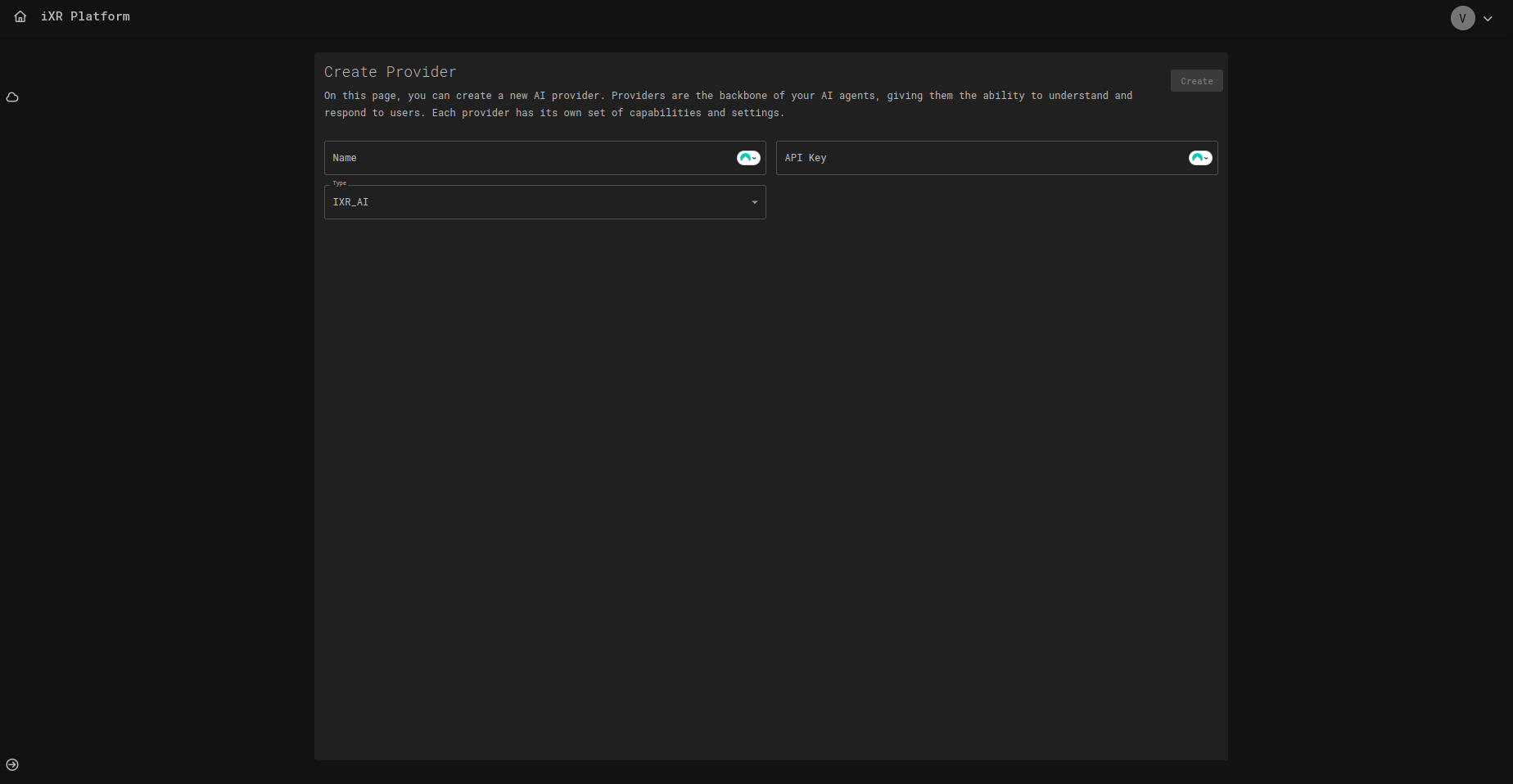Image resolution: width=1513 pixels, height=784 pixels.
Task: Click the small Type field label
Action: click(340, 183)
